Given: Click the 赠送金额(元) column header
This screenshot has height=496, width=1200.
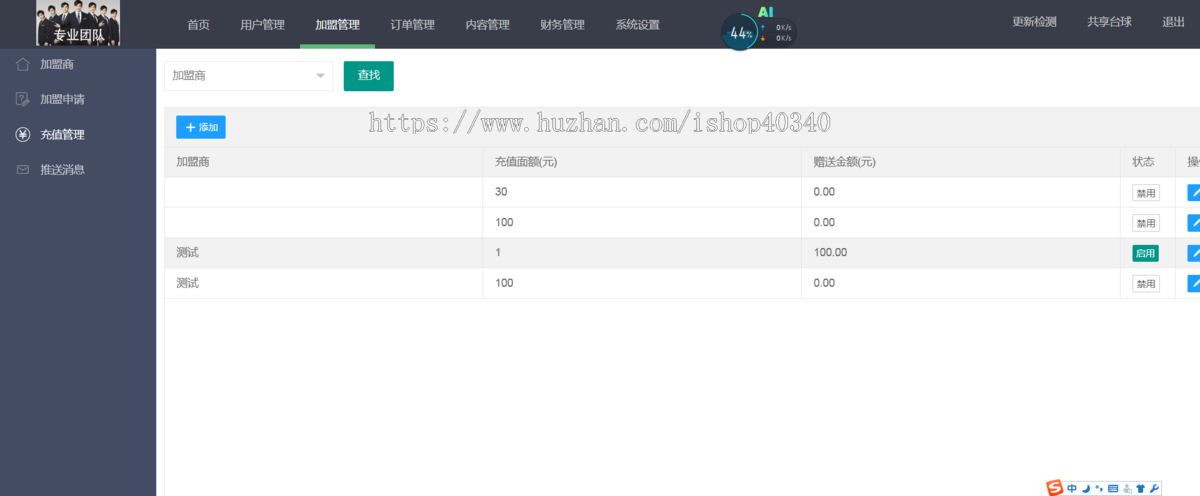Looking at the screenshot, I should click(961, 162).
